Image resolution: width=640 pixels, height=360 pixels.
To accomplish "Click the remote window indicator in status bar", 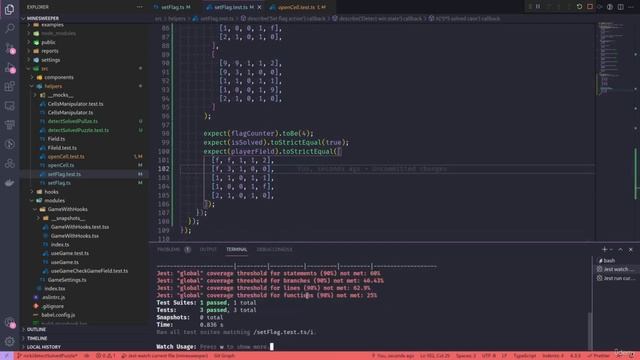I will coord(7,356).
